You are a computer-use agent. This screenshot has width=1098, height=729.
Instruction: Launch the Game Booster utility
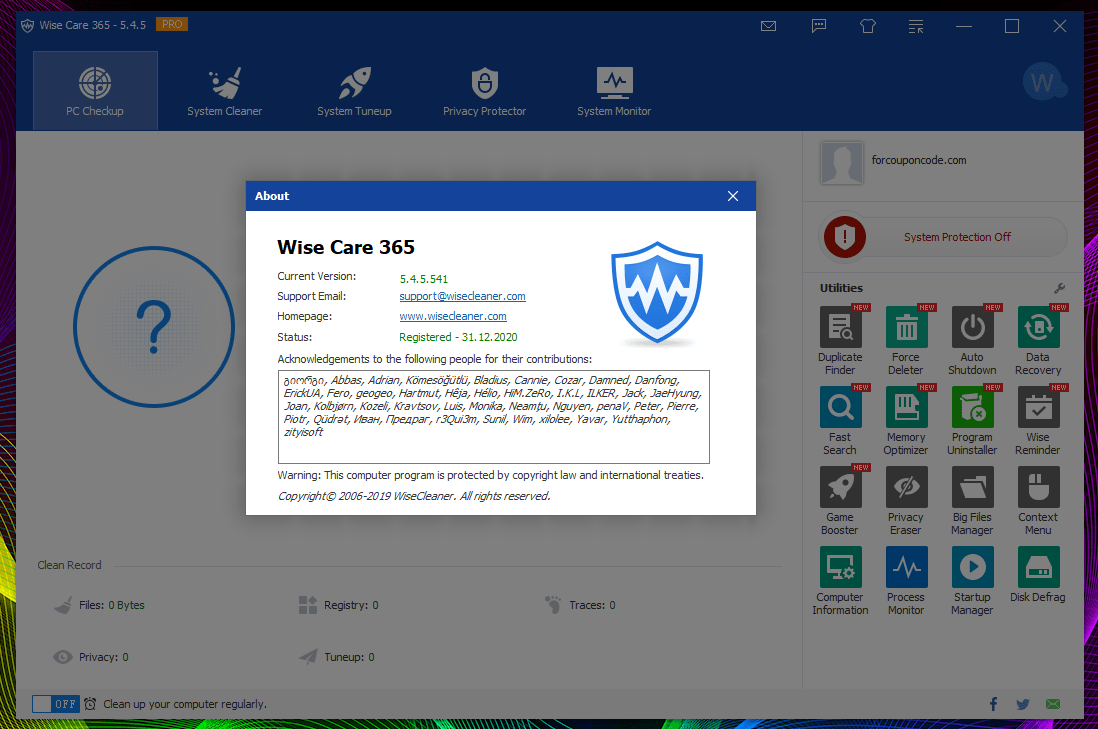[x=840, y=501]
